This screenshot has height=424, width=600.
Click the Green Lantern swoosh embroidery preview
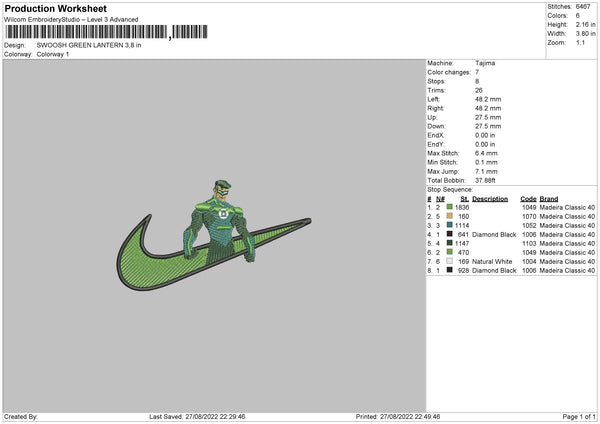click(214, 235)
